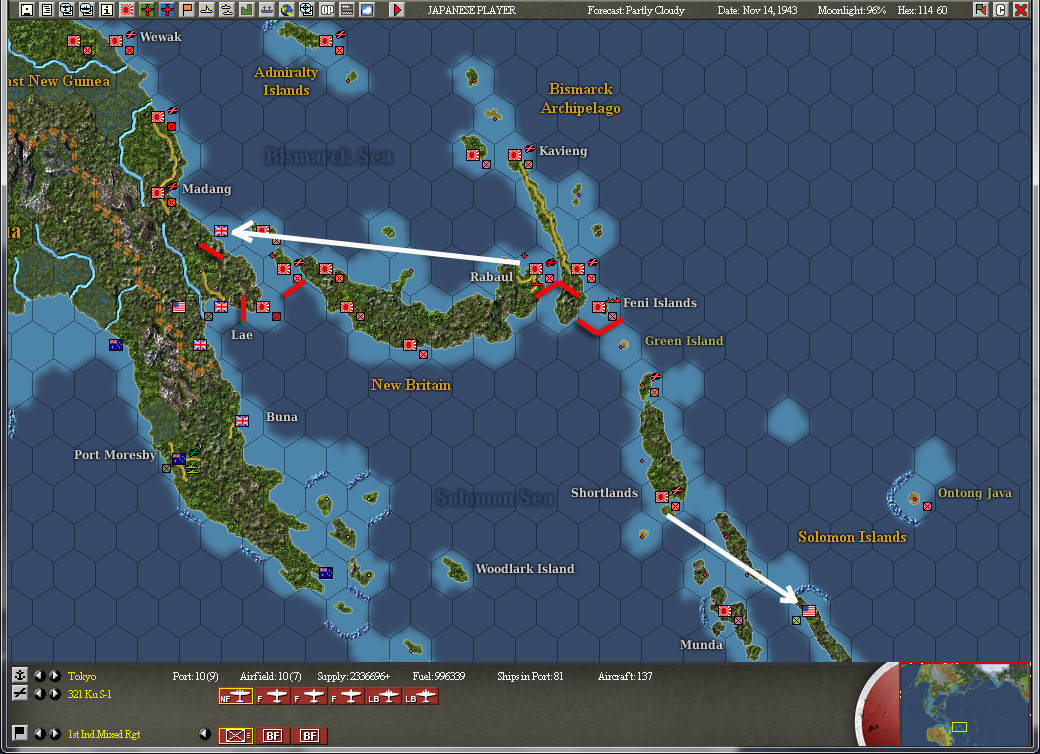Select the Japanese flag at Feni Islands
This screenshot has width=1040, height=754.
tap(599, 306)
